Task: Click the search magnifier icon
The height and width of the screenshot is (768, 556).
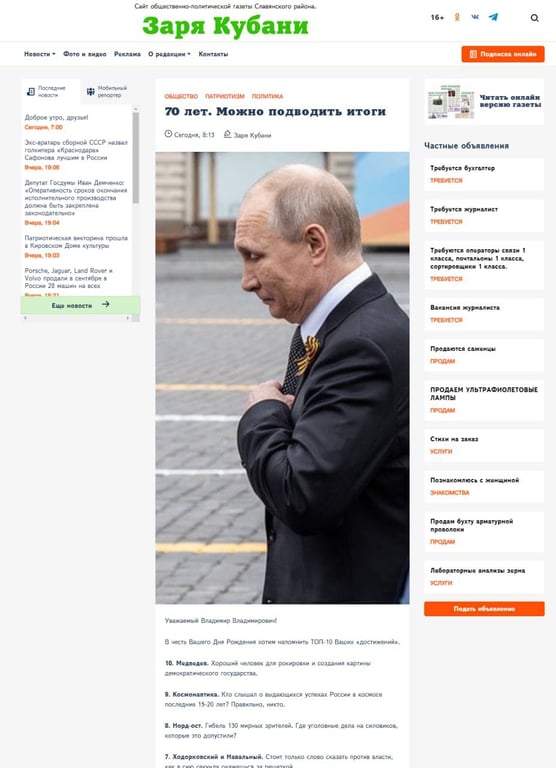Action: point(534,18)
